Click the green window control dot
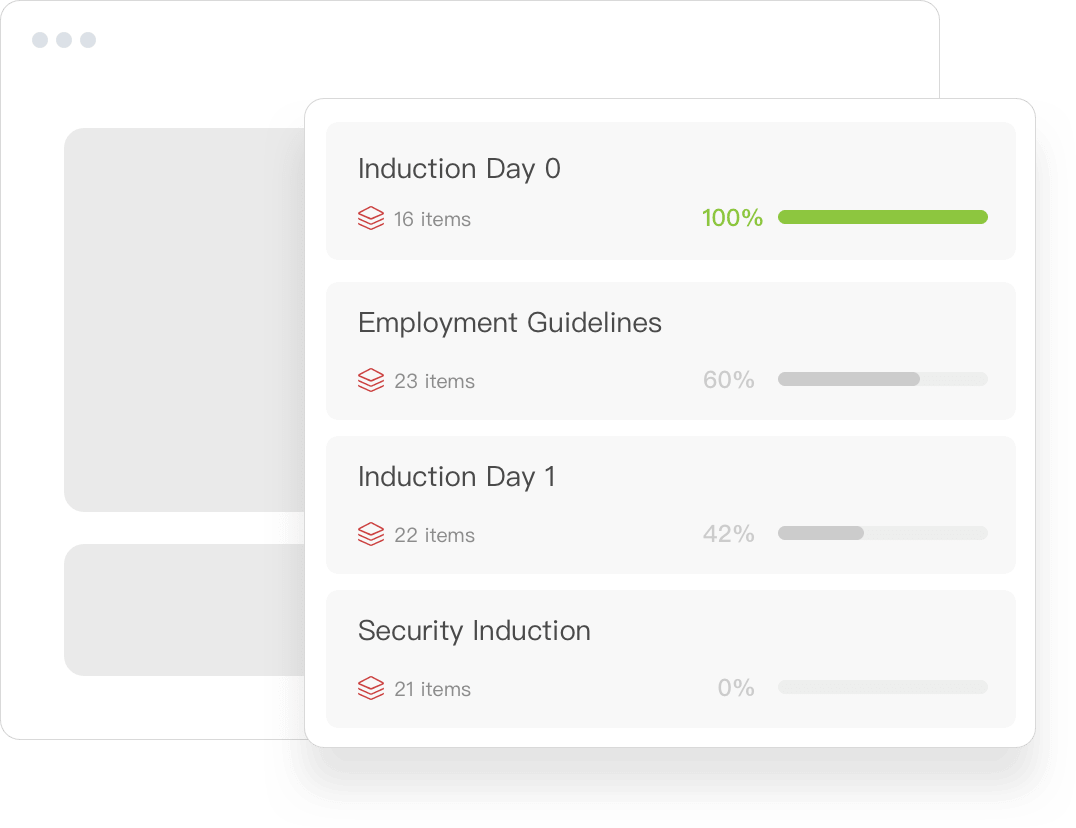The width and height of the screenshot is (1076, 828). pos(86,40)
